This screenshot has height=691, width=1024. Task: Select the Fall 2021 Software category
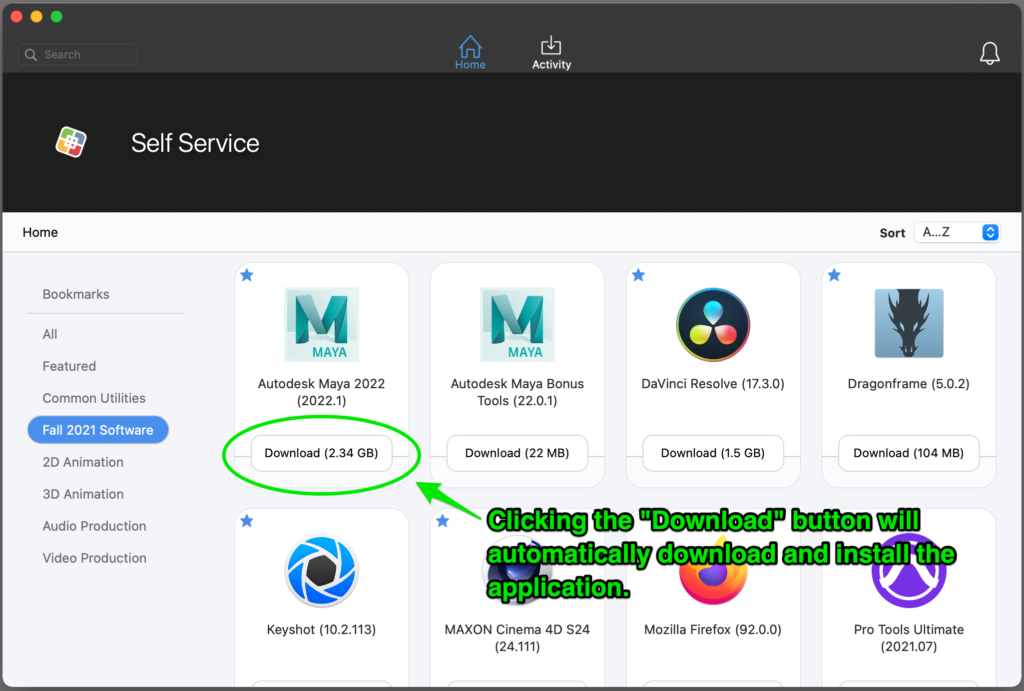pyautogui.click(x=98, y=430)
